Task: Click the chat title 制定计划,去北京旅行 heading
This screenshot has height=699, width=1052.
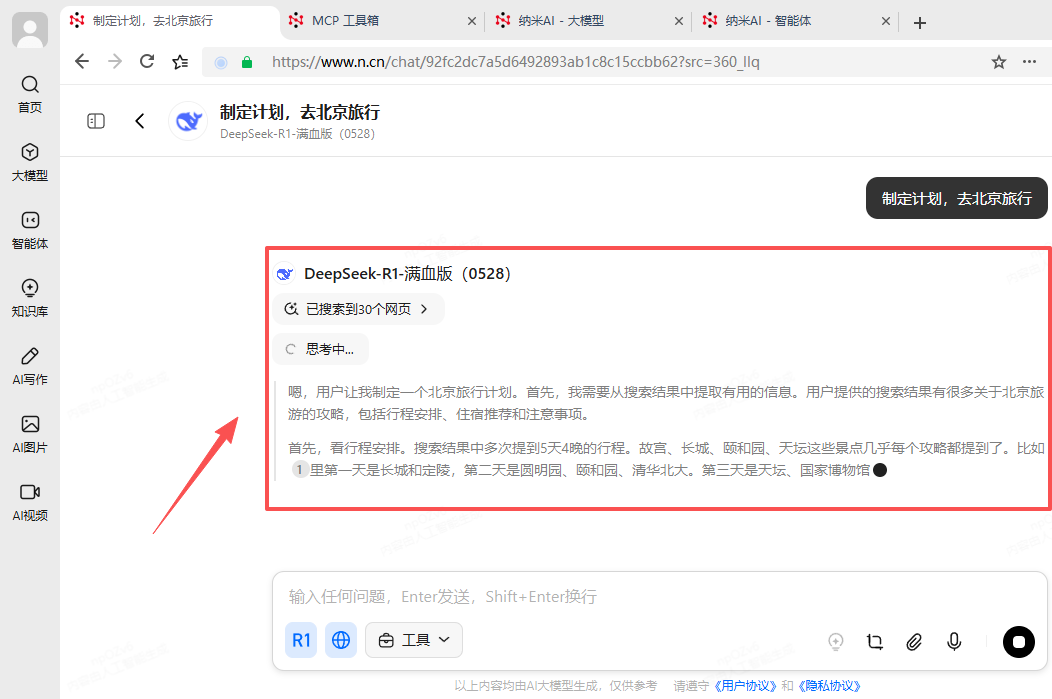Action: click(300, 112)
